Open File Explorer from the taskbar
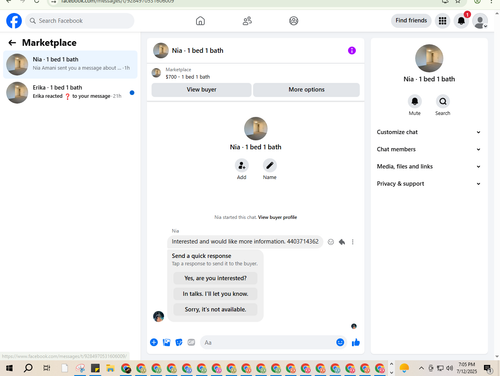The height and width of the screenshot is (376, 500). coord(110,368)
